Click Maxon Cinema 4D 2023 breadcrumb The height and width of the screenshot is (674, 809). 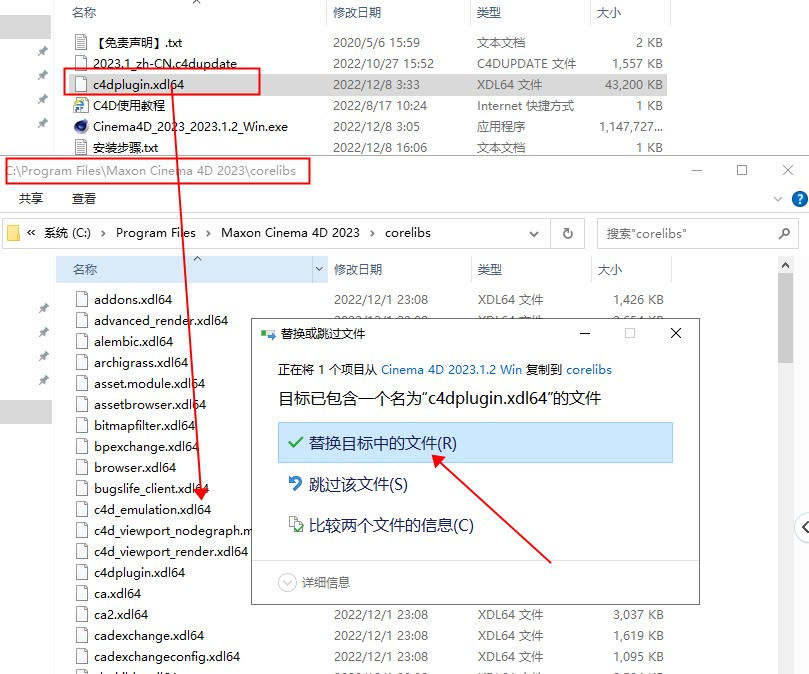pos(290,233)
